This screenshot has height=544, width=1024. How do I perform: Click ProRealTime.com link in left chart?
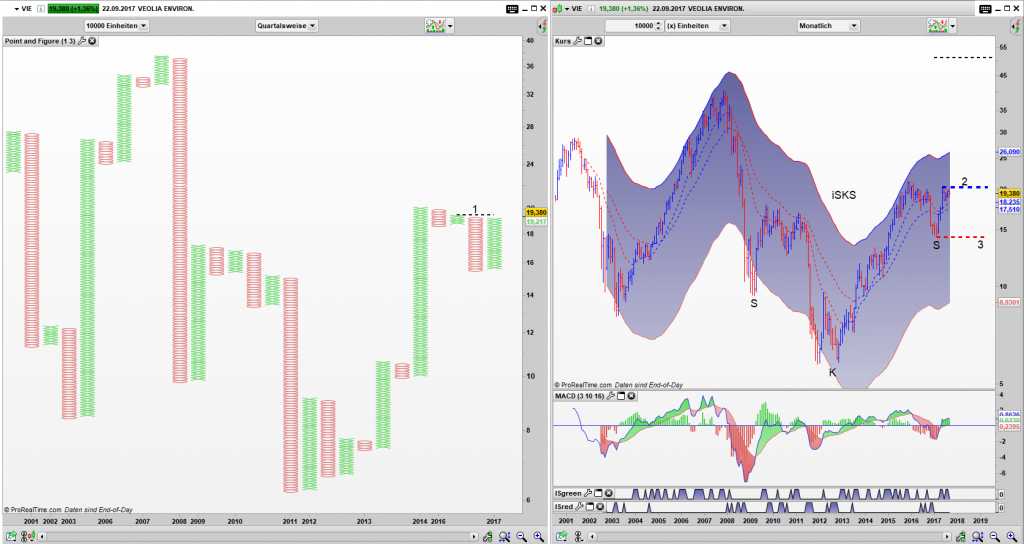[x=37, y=509]
